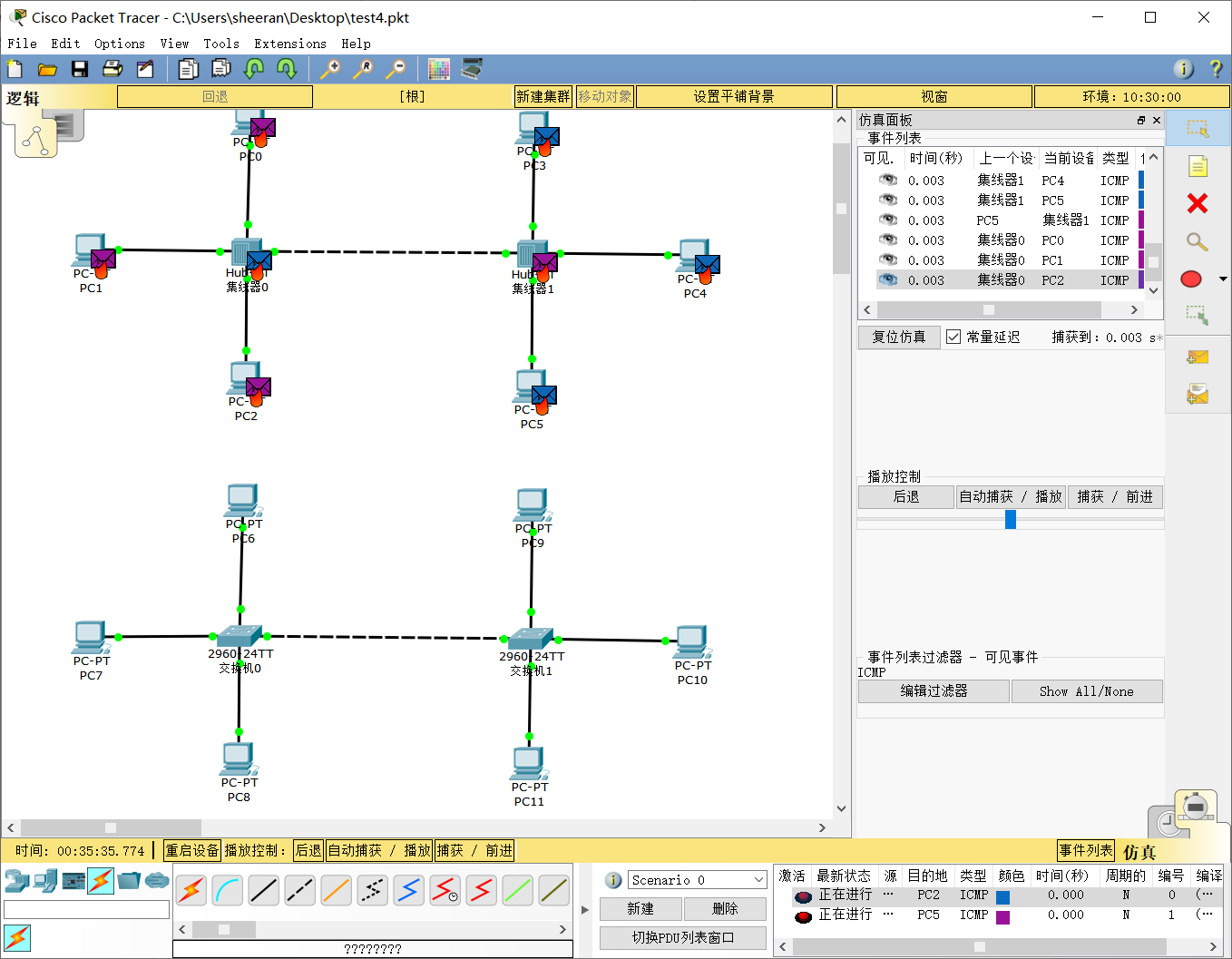The height and width of the screenshot is (959, 1232).
Task: Pick the copper cross-over dashed cable
Action: [299, 891]
